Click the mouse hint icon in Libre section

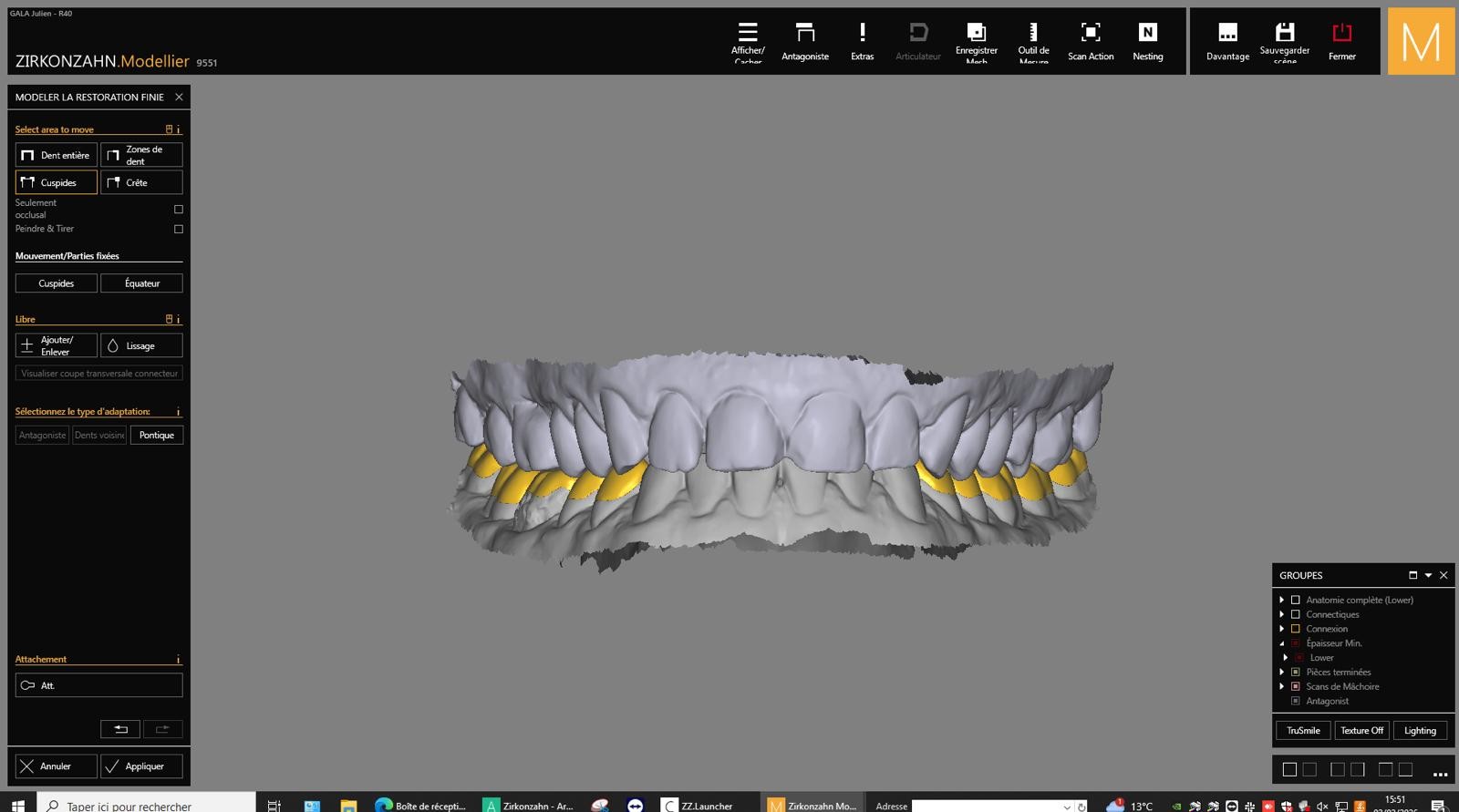(169, 319)
